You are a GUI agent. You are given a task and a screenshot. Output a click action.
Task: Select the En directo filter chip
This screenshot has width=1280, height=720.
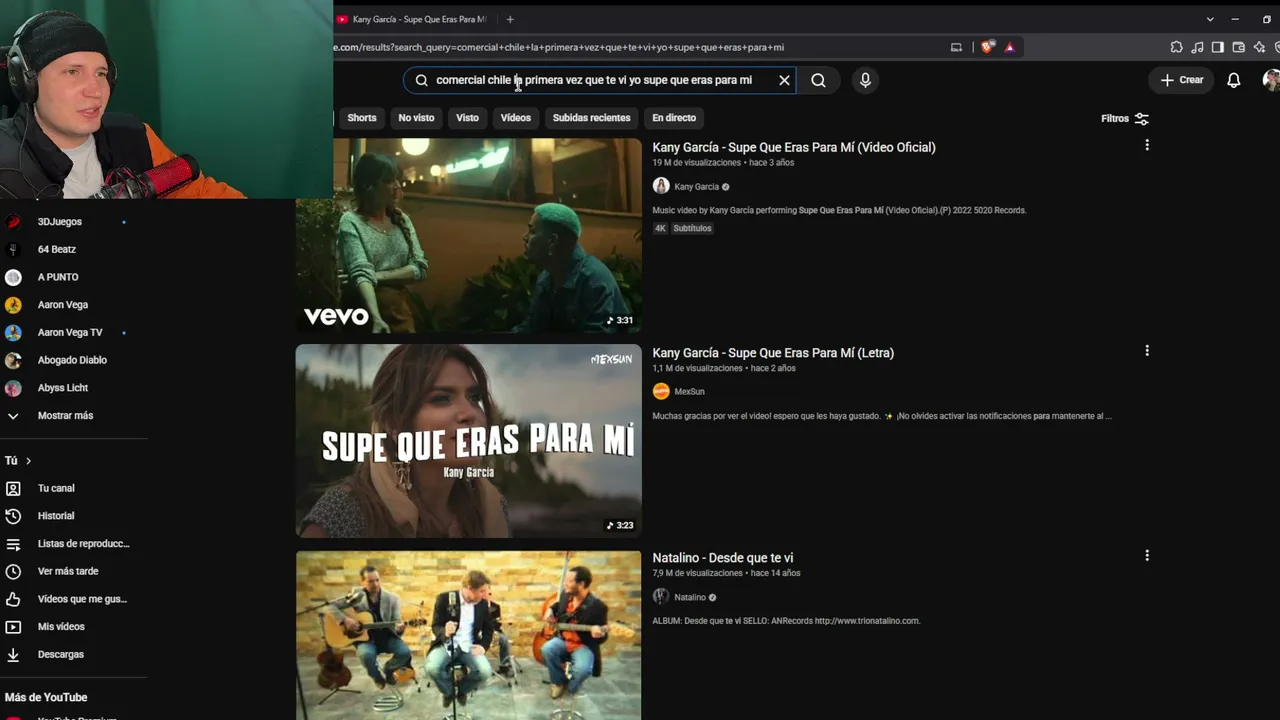pyautogui.click(x=674, y=118)
